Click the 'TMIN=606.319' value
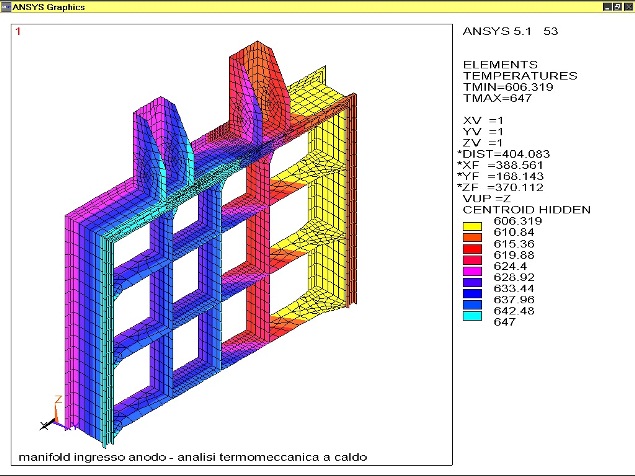 [x=508, y=87]
